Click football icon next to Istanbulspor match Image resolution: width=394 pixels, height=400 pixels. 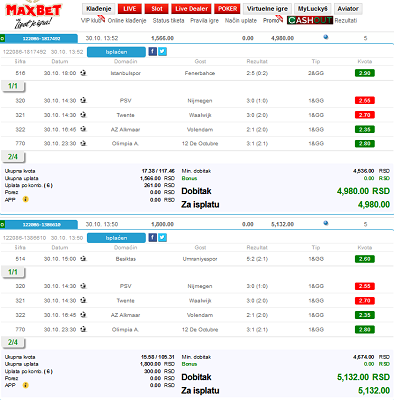pyautogui.click(x=83, y=73)
